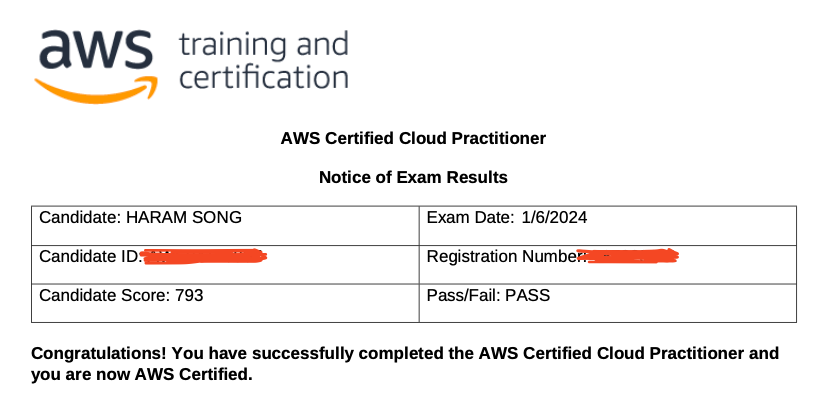Select the Exam Date: 1/6/2024 cell
The width and height of the screenshot is (830, 401).
[x=608, y=226]
